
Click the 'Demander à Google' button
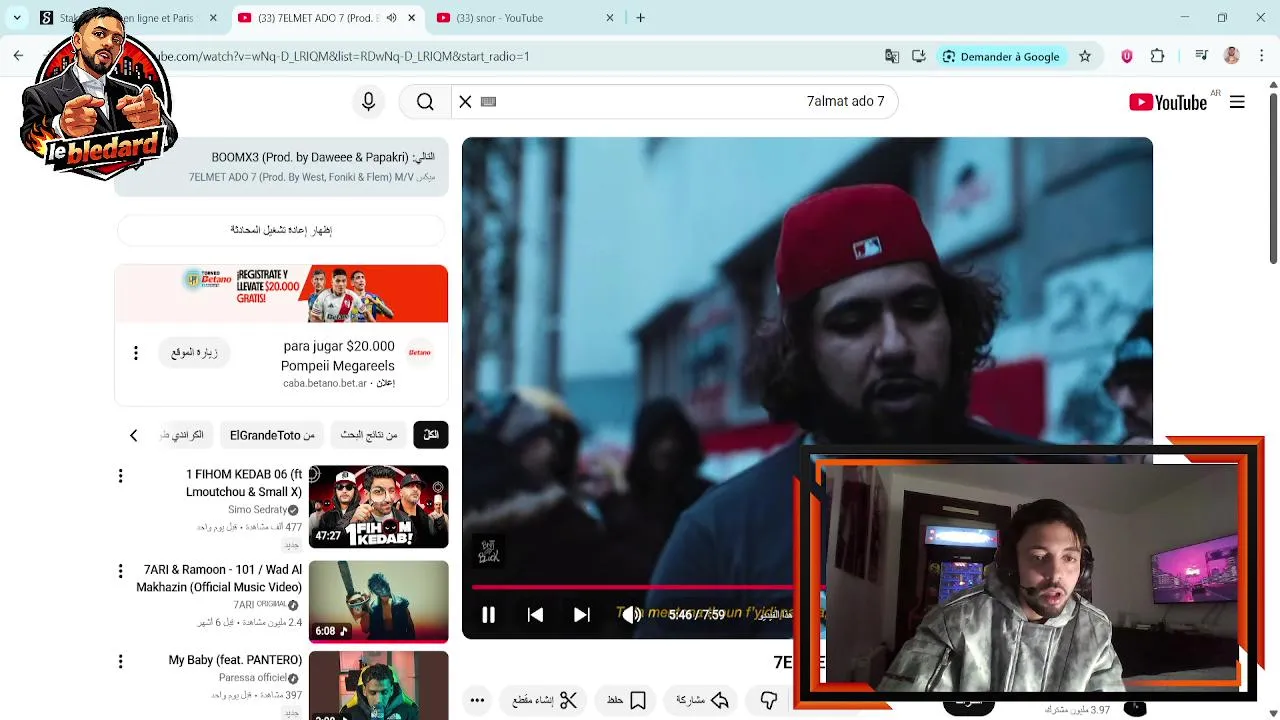click(1001, 56)
